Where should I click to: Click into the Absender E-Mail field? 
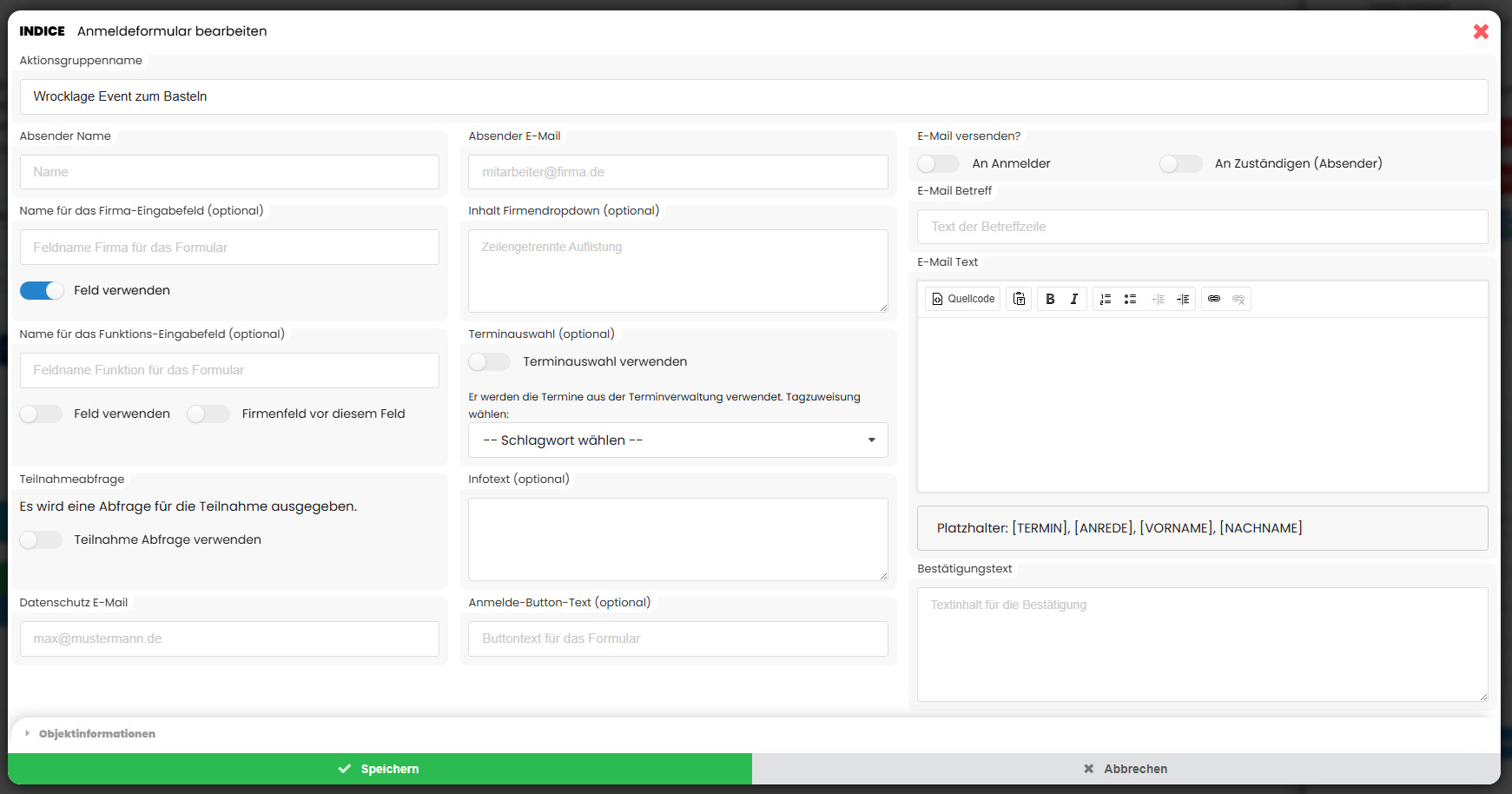677,172
